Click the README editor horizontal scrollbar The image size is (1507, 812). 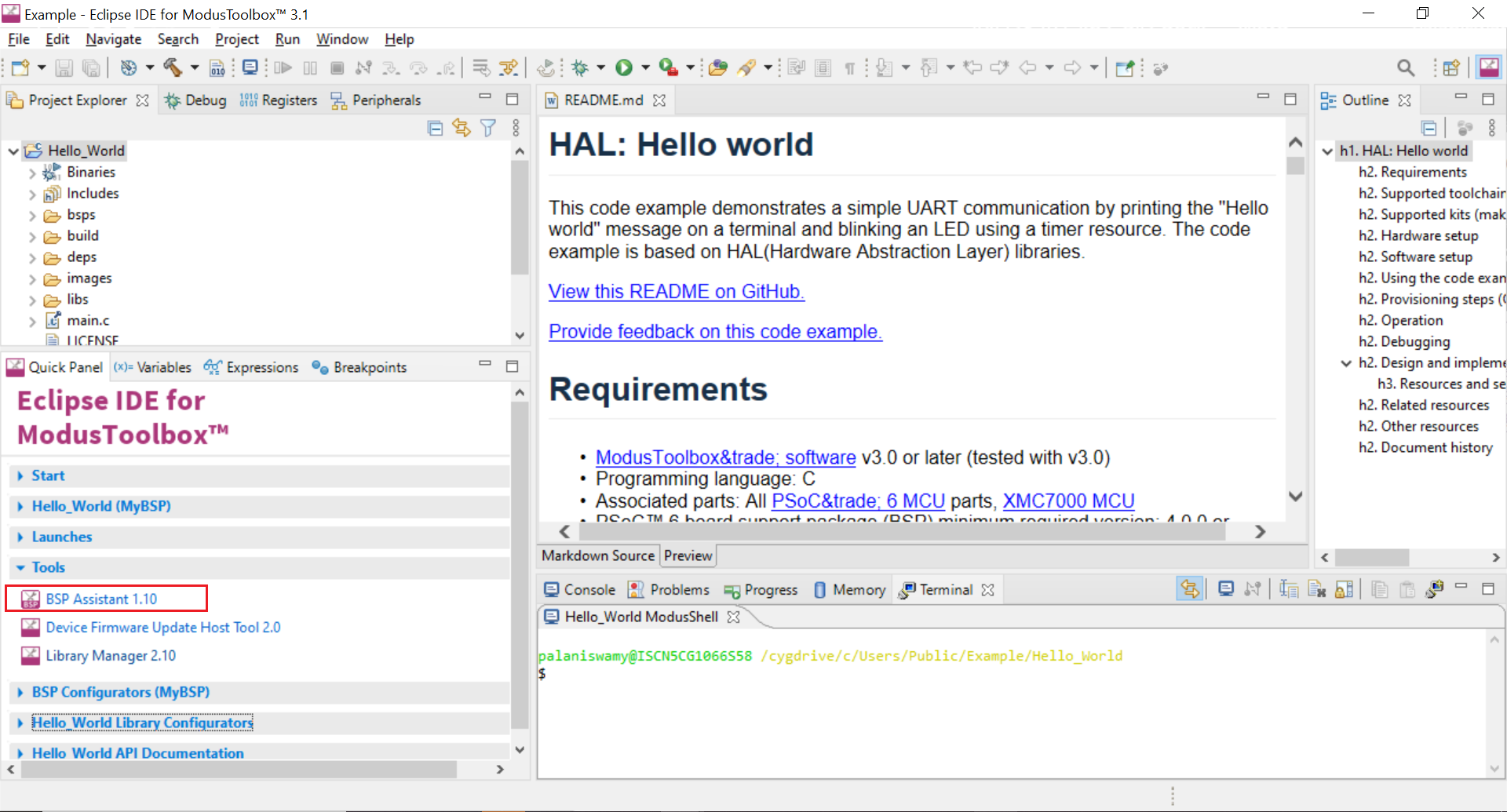(903, 532)
